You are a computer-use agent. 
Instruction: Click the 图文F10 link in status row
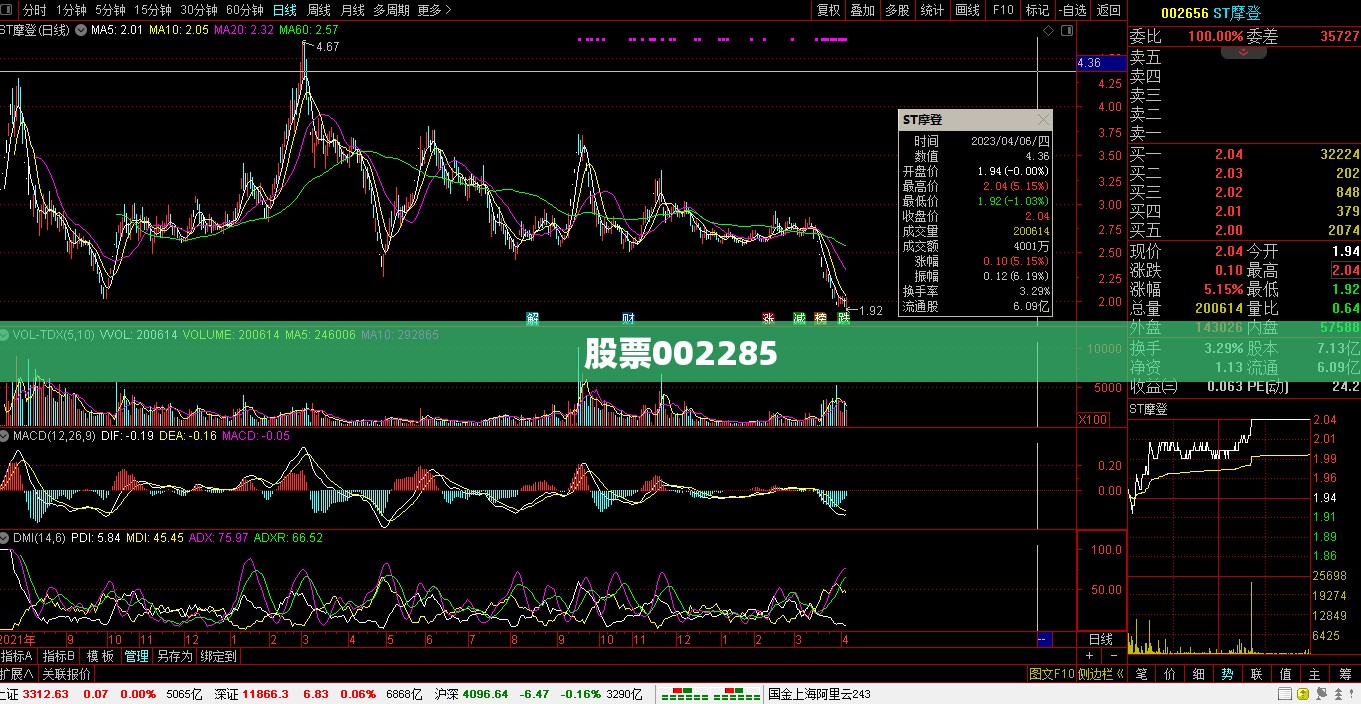pyautogui.click(x=1050, y=674)
